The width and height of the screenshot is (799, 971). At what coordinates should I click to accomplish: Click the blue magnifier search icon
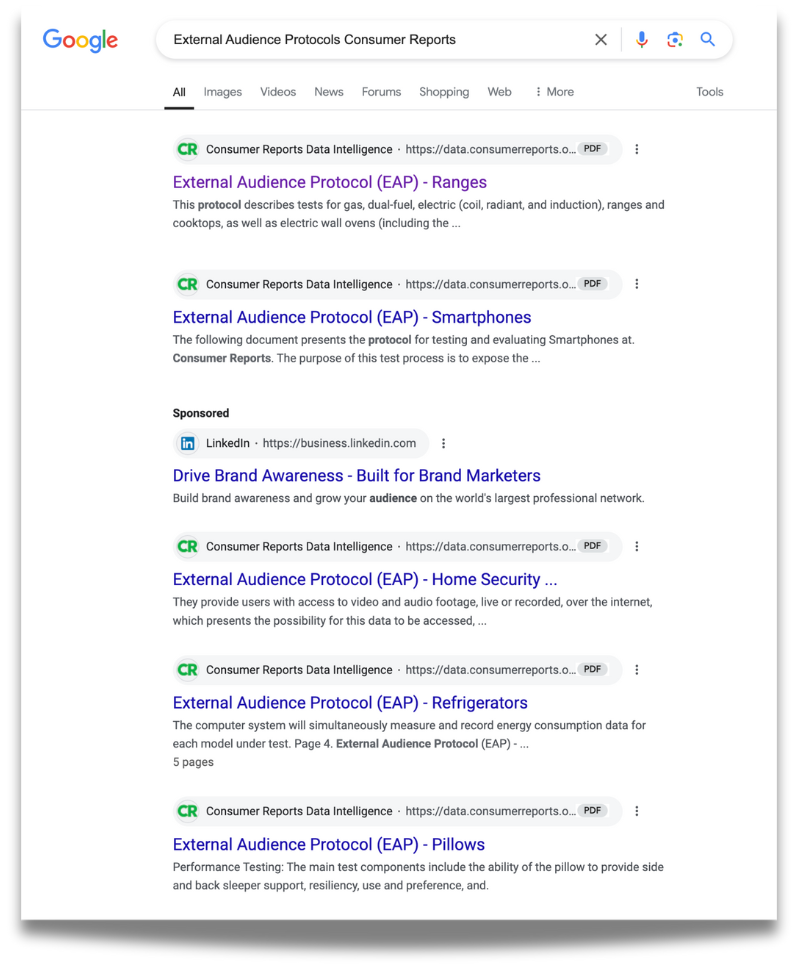[707, 40]
